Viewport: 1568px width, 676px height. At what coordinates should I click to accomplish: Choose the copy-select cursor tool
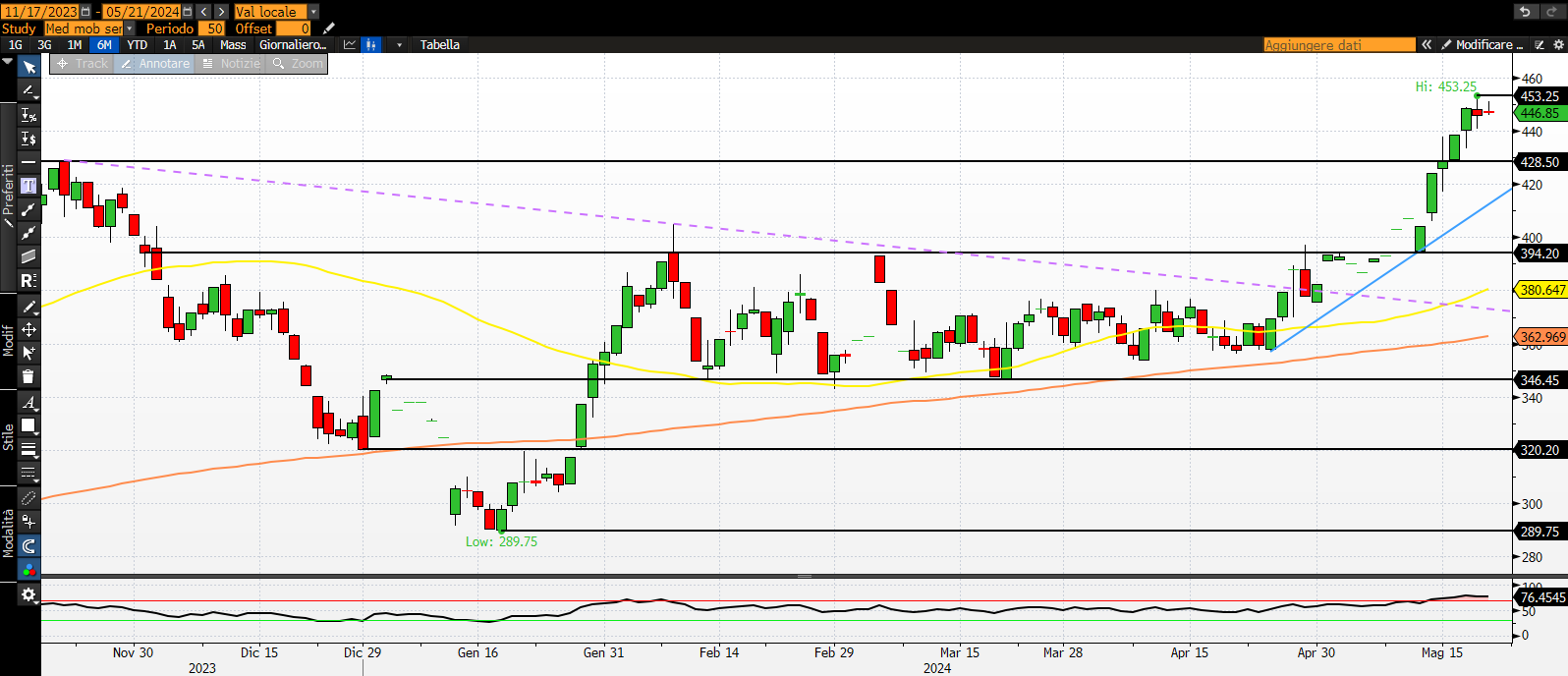[28, 353]
